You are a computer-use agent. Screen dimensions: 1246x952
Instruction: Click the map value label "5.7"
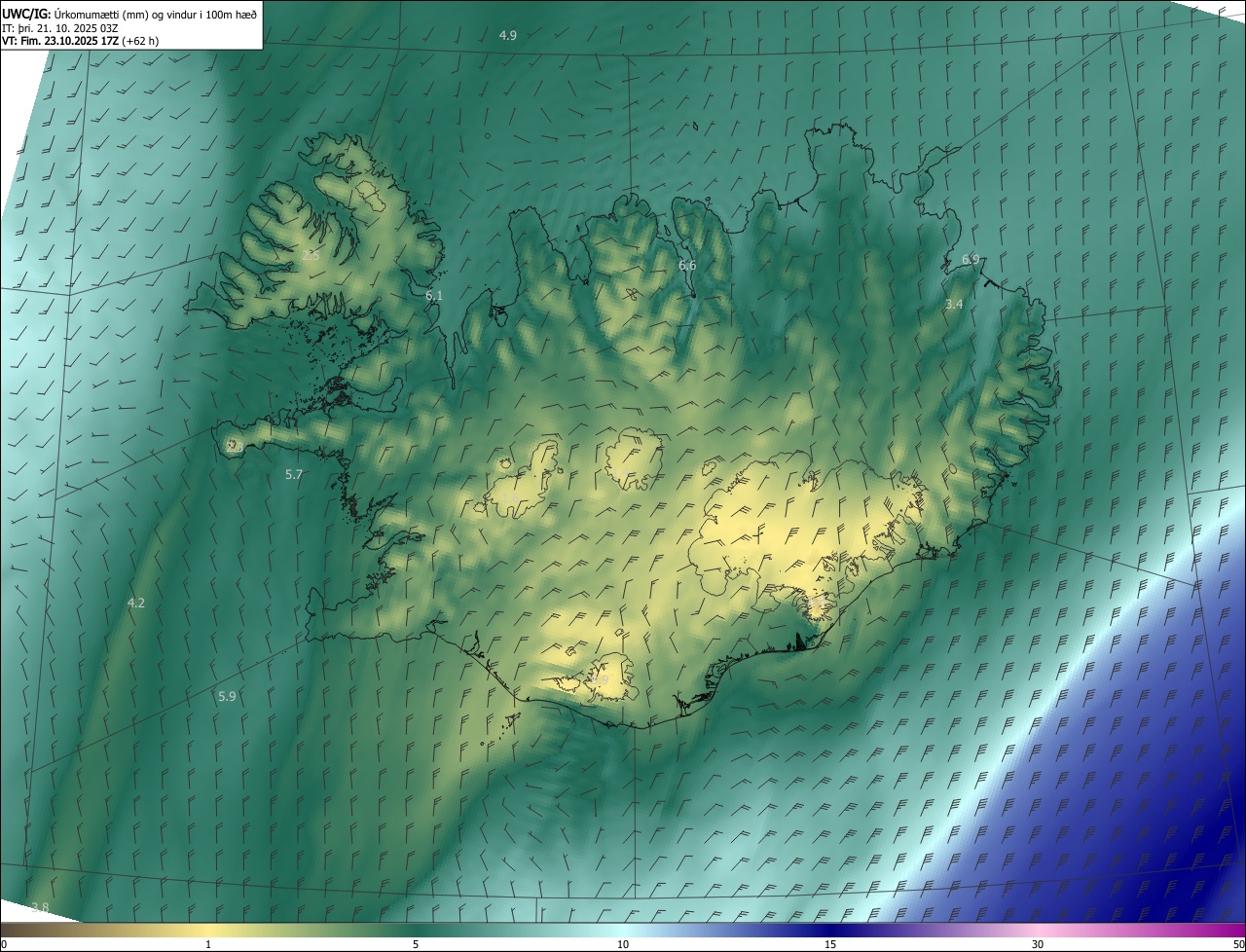(x=294, y=475)
